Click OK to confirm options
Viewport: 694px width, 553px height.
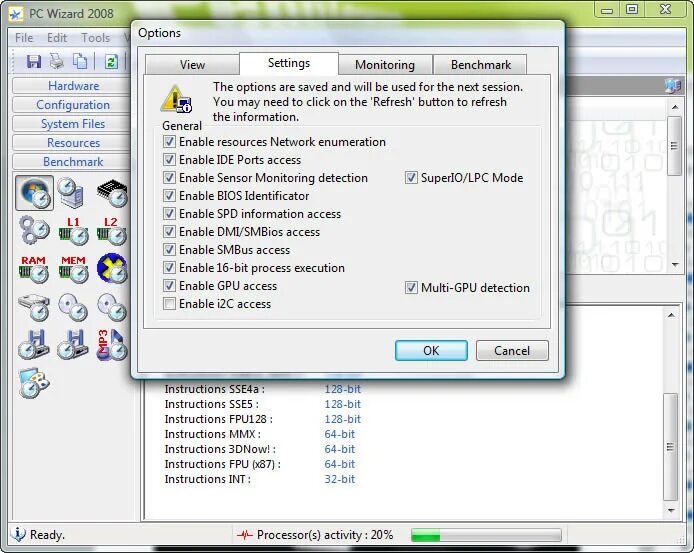(x=431, y=351)
